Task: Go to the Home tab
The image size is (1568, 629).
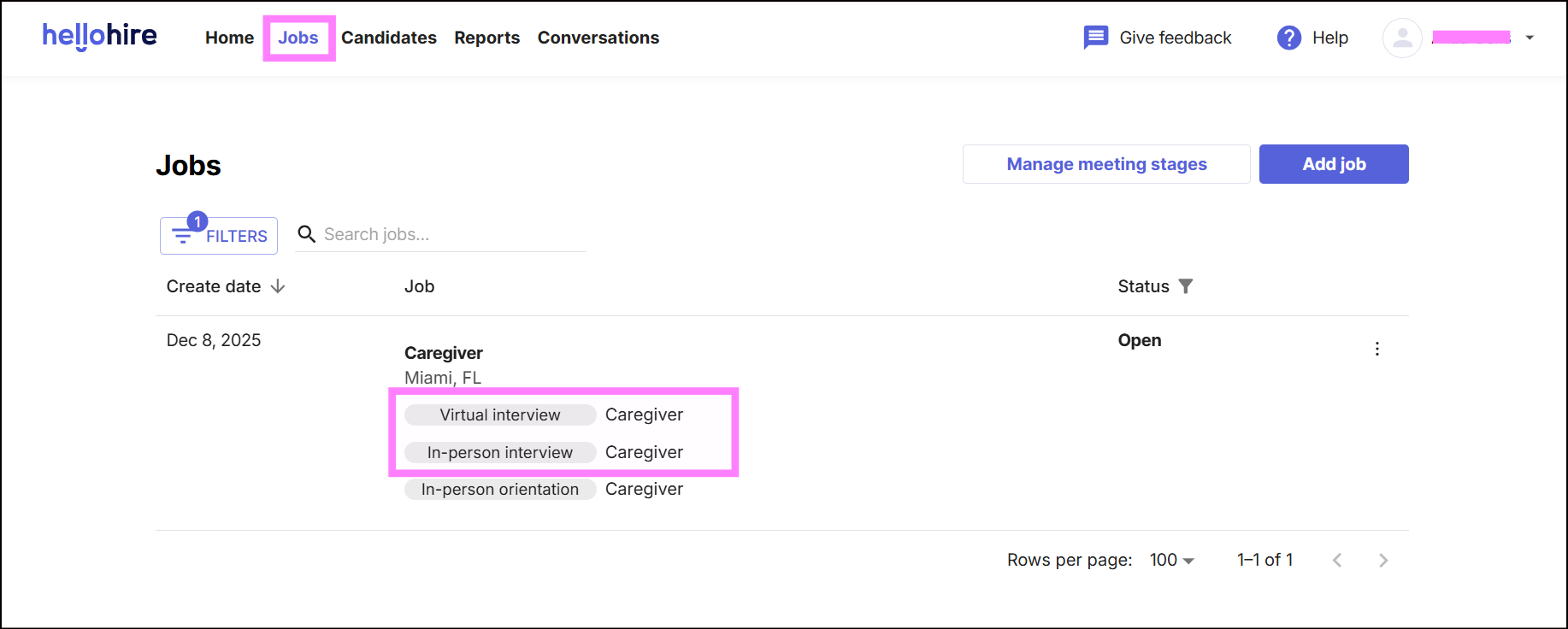Action: click(x=229, y=38)
